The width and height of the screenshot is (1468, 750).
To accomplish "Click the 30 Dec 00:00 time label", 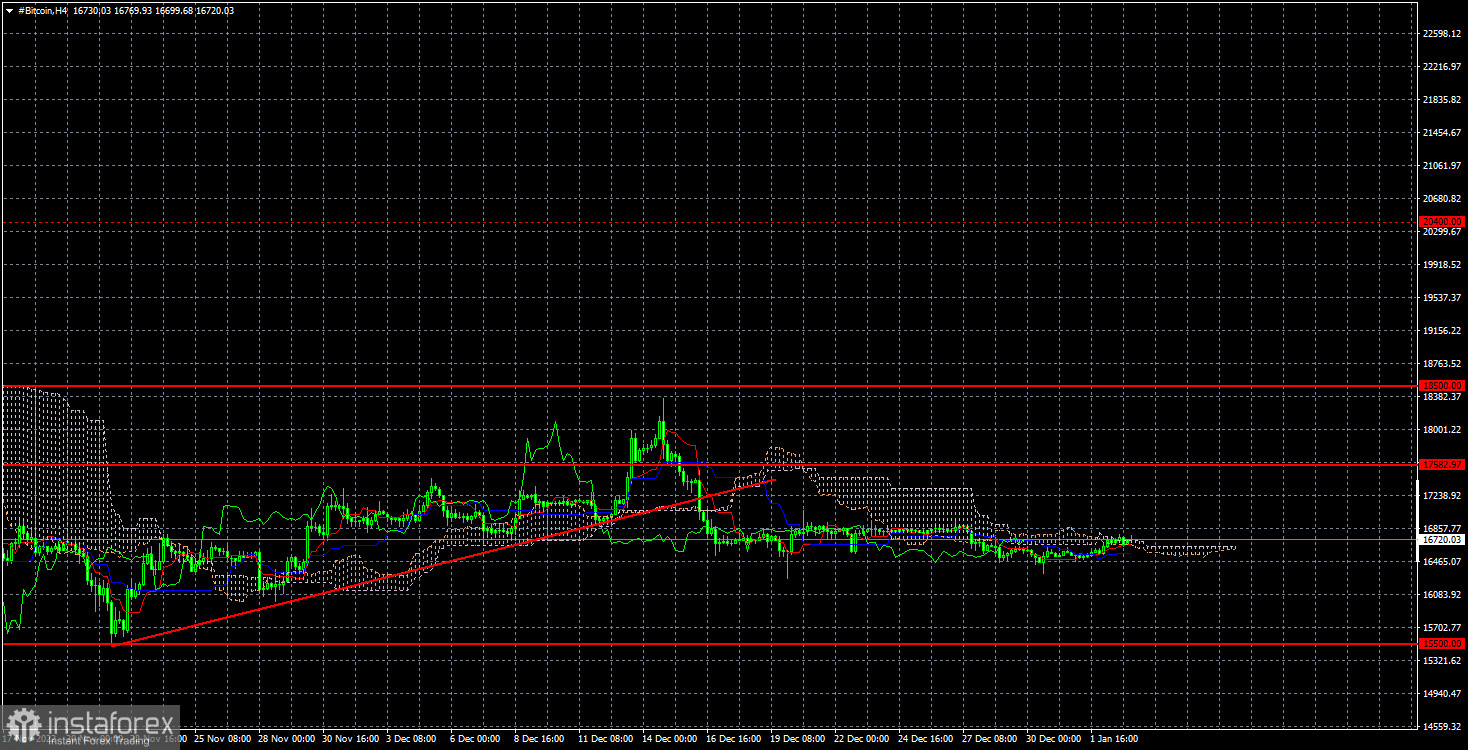I will [x=1053, y=739].
